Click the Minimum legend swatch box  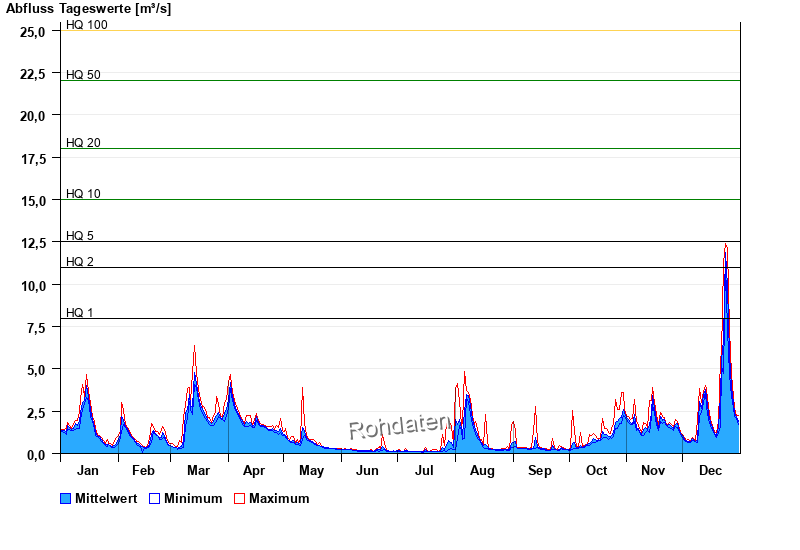pyautogui.click(x=155, y=498)
